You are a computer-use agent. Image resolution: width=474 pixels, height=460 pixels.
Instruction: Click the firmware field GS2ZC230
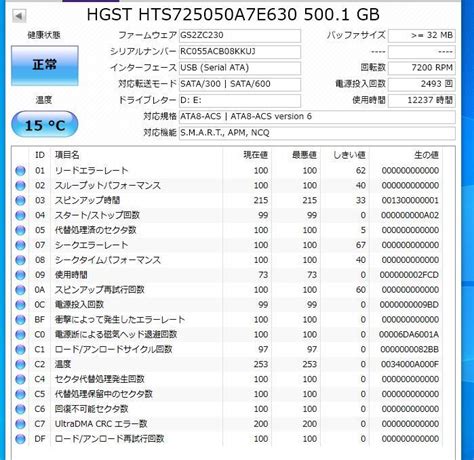[x=240, y=35]
